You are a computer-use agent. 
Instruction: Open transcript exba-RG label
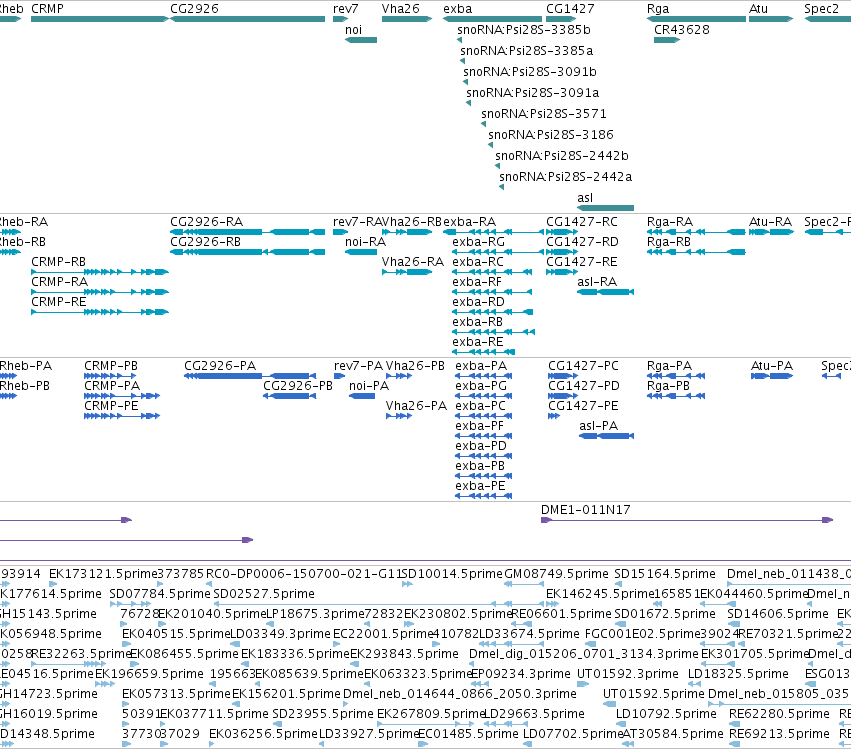point(478,242)
